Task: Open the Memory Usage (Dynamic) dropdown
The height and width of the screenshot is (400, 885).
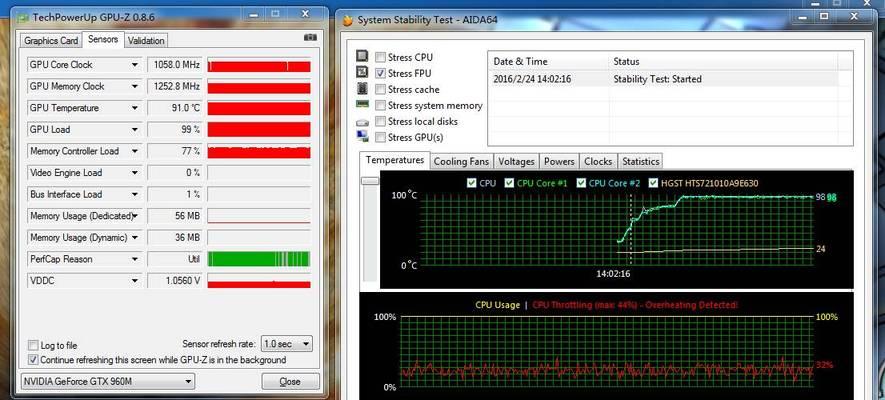Action: point(134,238)
